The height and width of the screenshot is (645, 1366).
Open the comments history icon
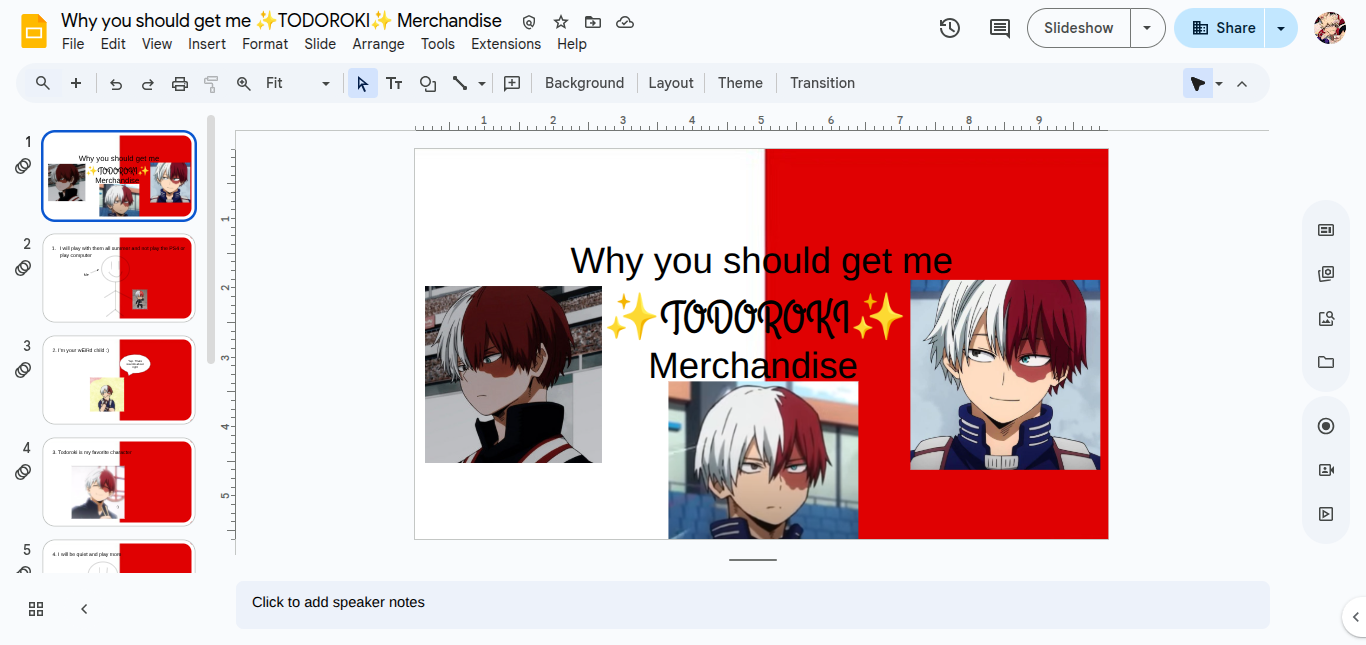(1000, 28)
